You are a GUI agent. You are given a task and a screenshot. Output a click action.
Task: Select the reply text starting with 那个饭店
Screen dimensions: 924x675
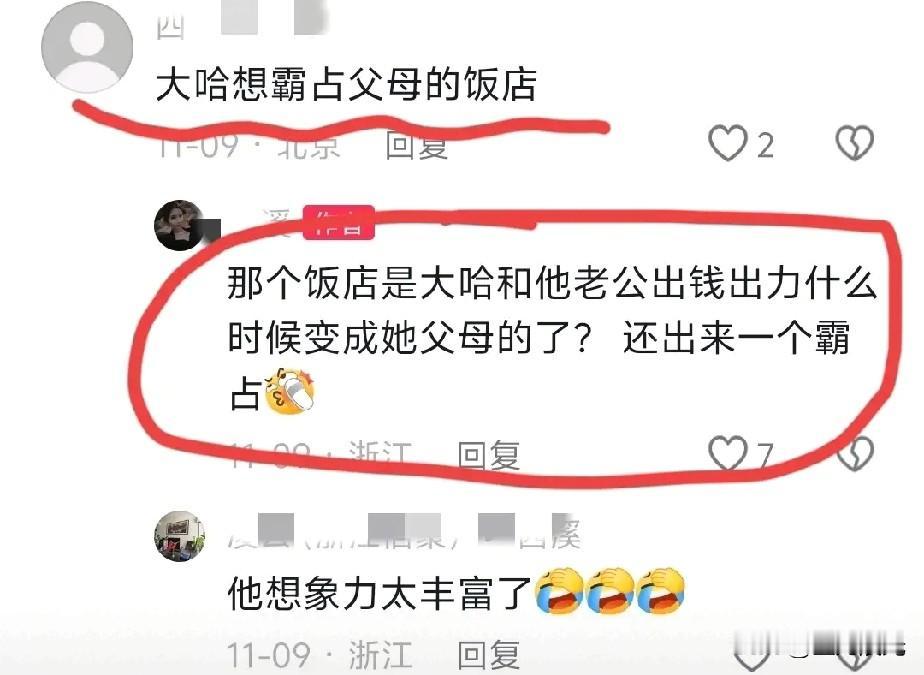coord(552,338)
